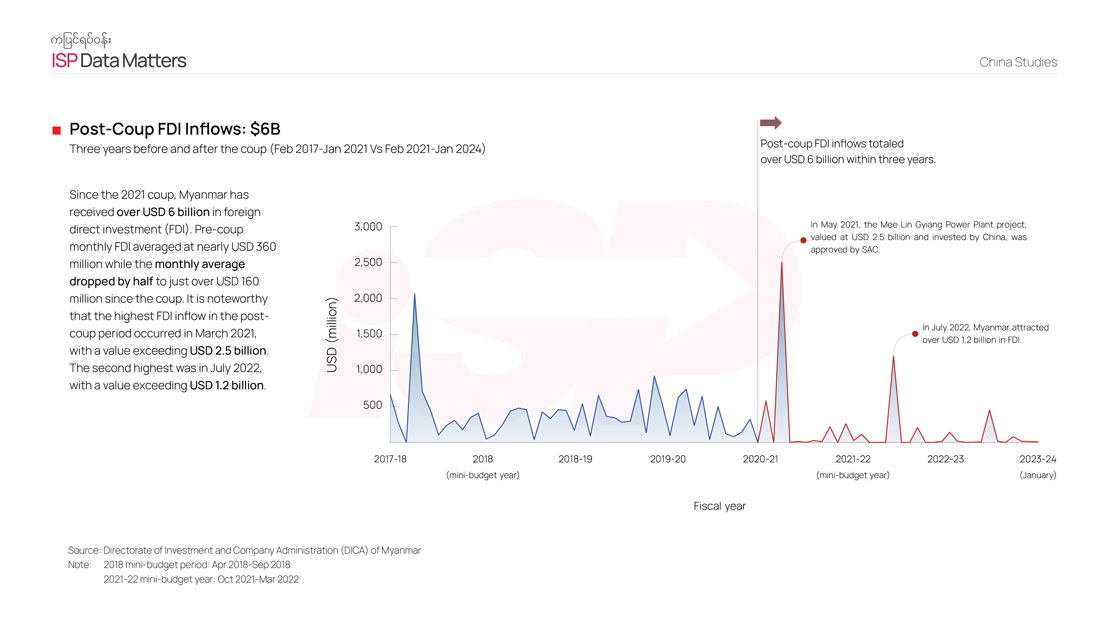Click the 2023-24 fiscal year axis label
The width and height of the screenshot is (1110, 624).
pos(1037,459)
